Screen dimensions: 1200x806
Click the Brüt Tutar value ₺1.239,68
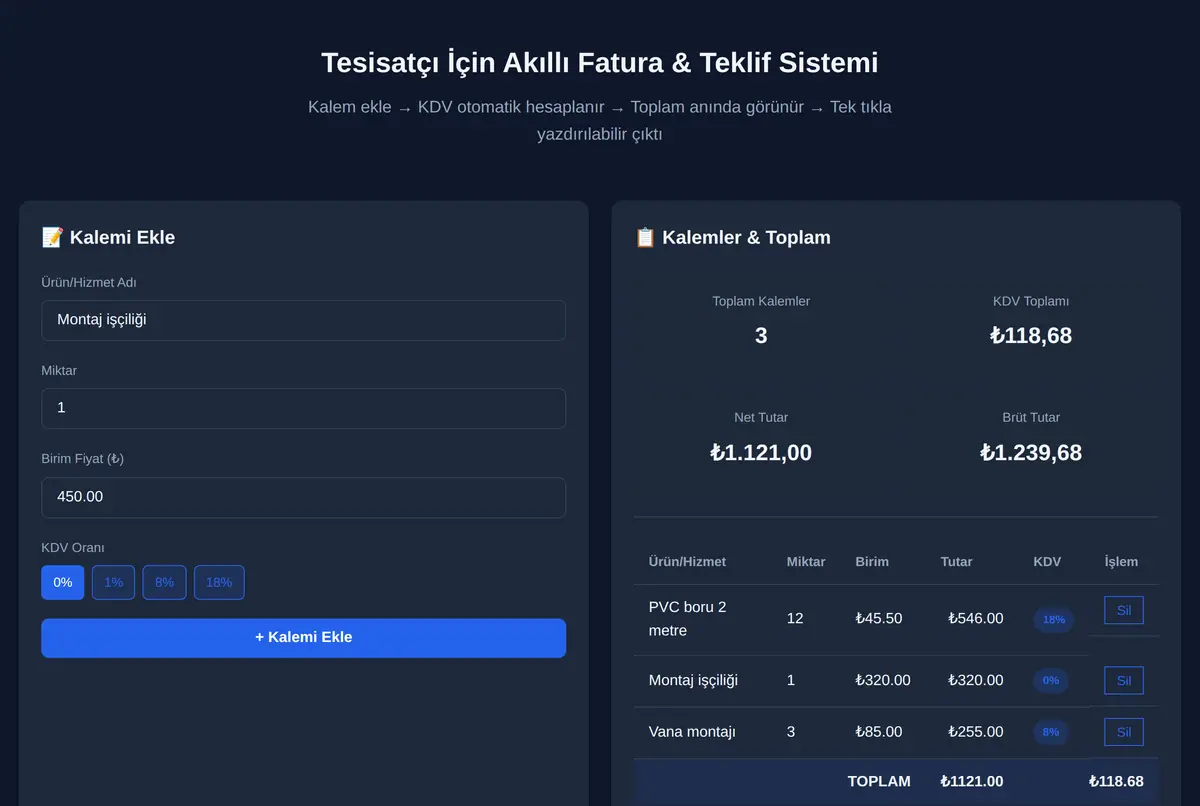(1031, 453)
